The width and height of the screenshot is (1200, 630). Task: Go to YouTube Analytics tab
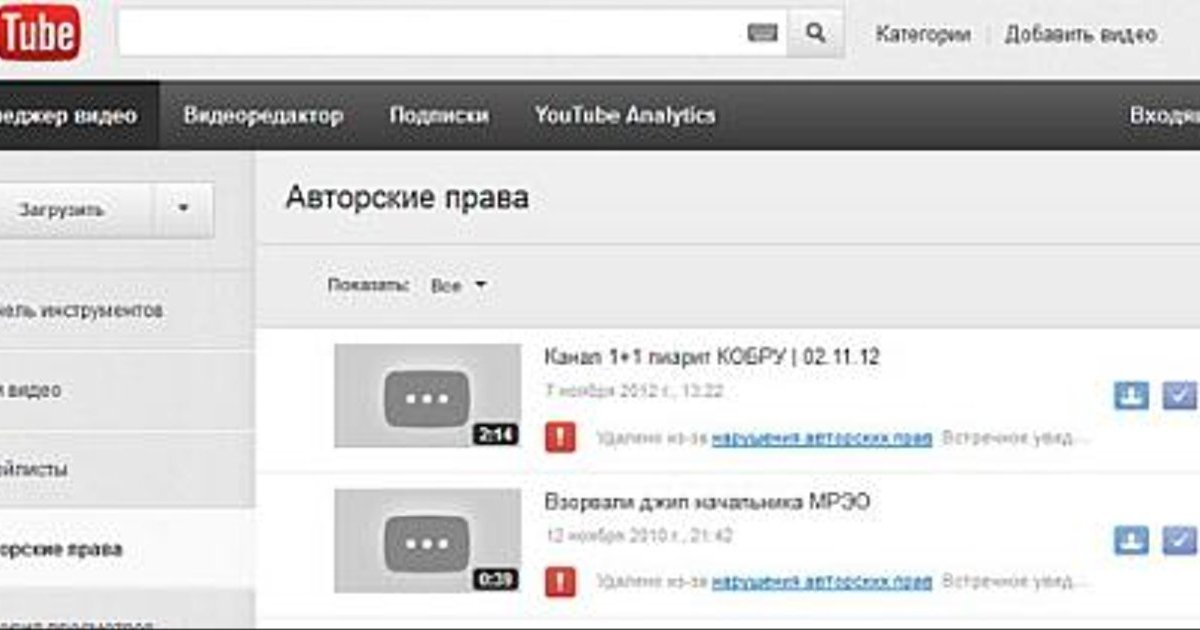click(625, 115)
